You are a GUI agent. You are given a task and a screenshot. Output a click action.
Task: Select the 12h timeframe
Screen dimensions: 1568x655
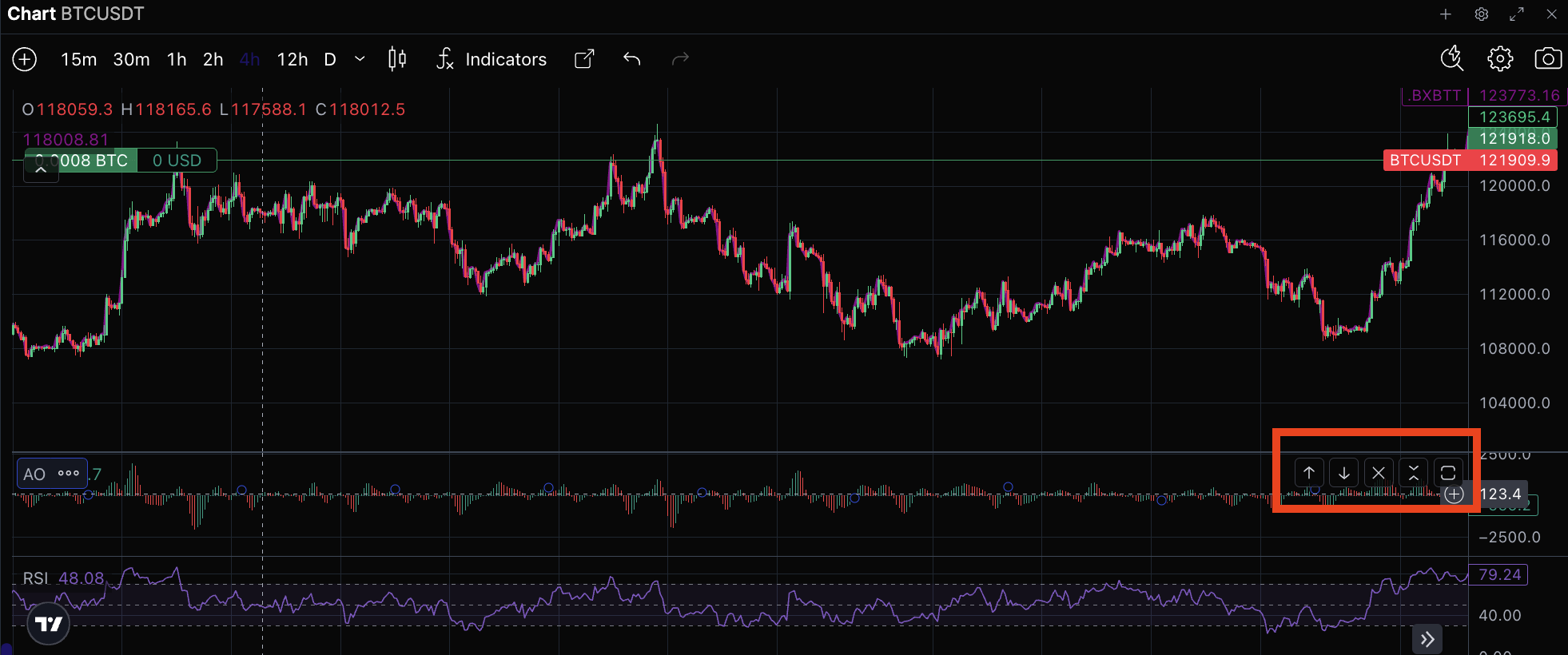292,59
